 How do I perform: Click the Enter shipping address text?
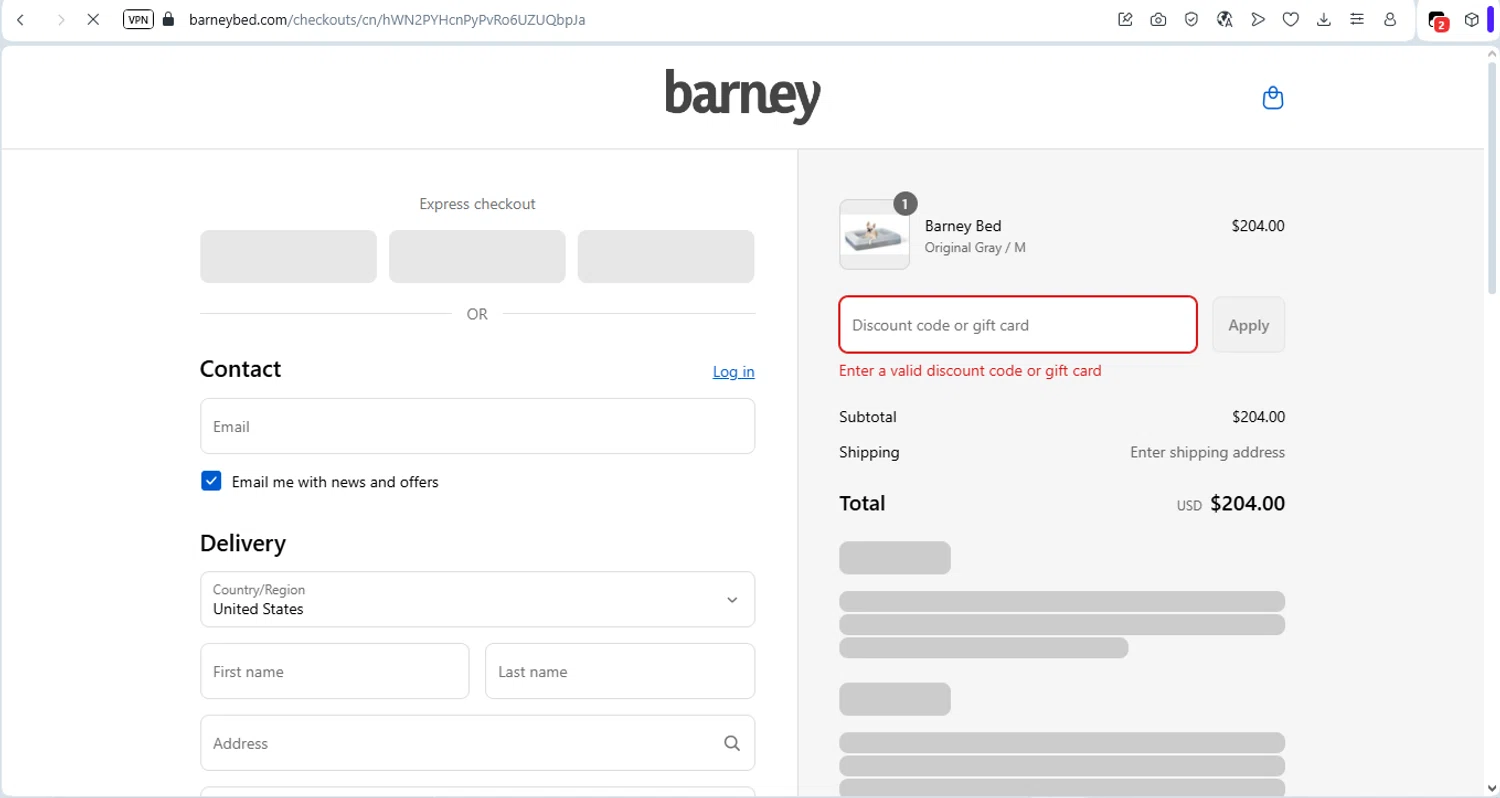click(x=1207, y=452)
